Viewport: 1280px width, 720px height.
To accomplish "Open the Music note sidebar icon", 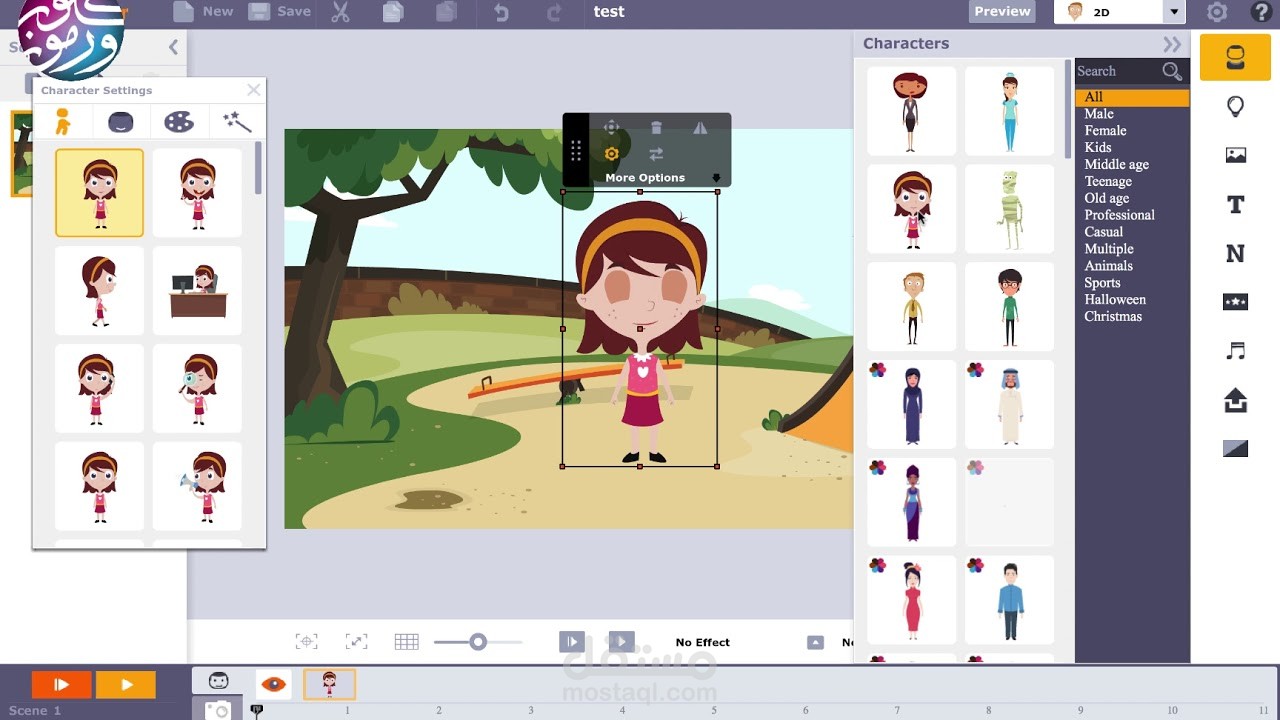I will click(1236, 350).
